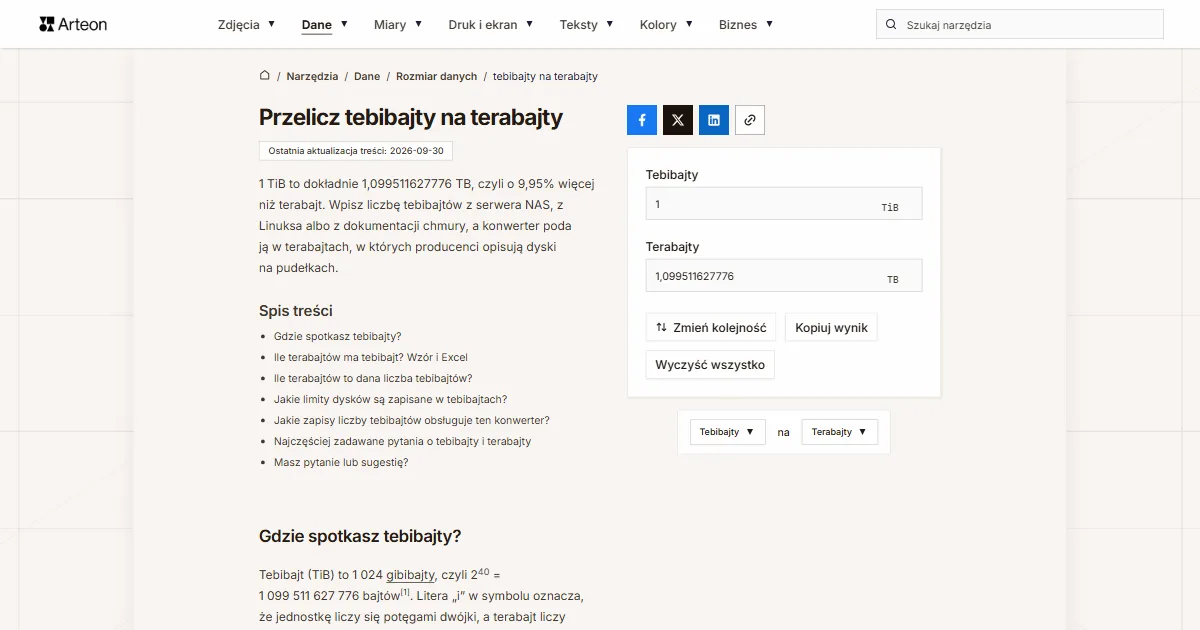Expand the Miary menu
Viewport: 1200px width, 630px height.
(398, 25)
